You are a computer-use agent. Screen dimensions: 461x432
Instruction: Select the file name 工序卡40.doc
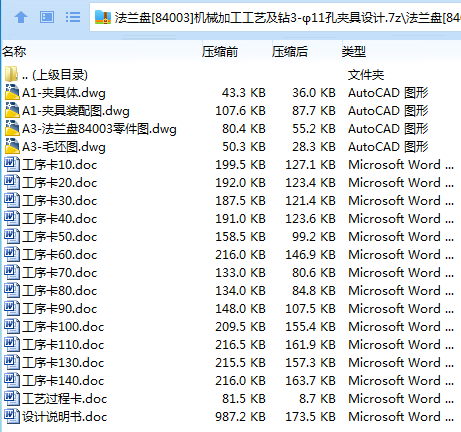60,219
